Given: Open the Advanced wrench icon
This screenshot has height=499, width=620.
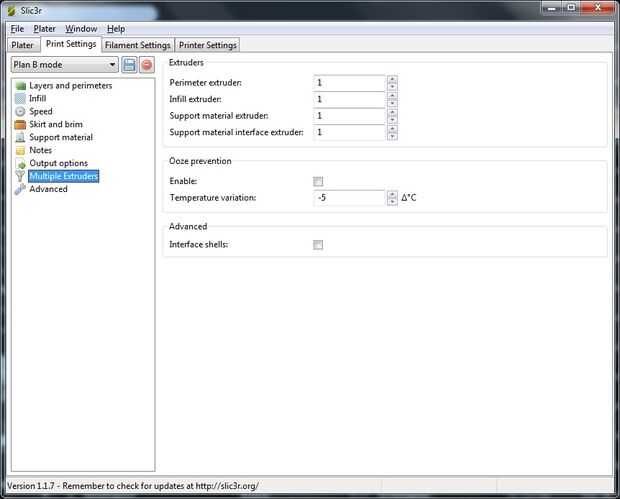Looking at the screenshot, I should [20, 189].
